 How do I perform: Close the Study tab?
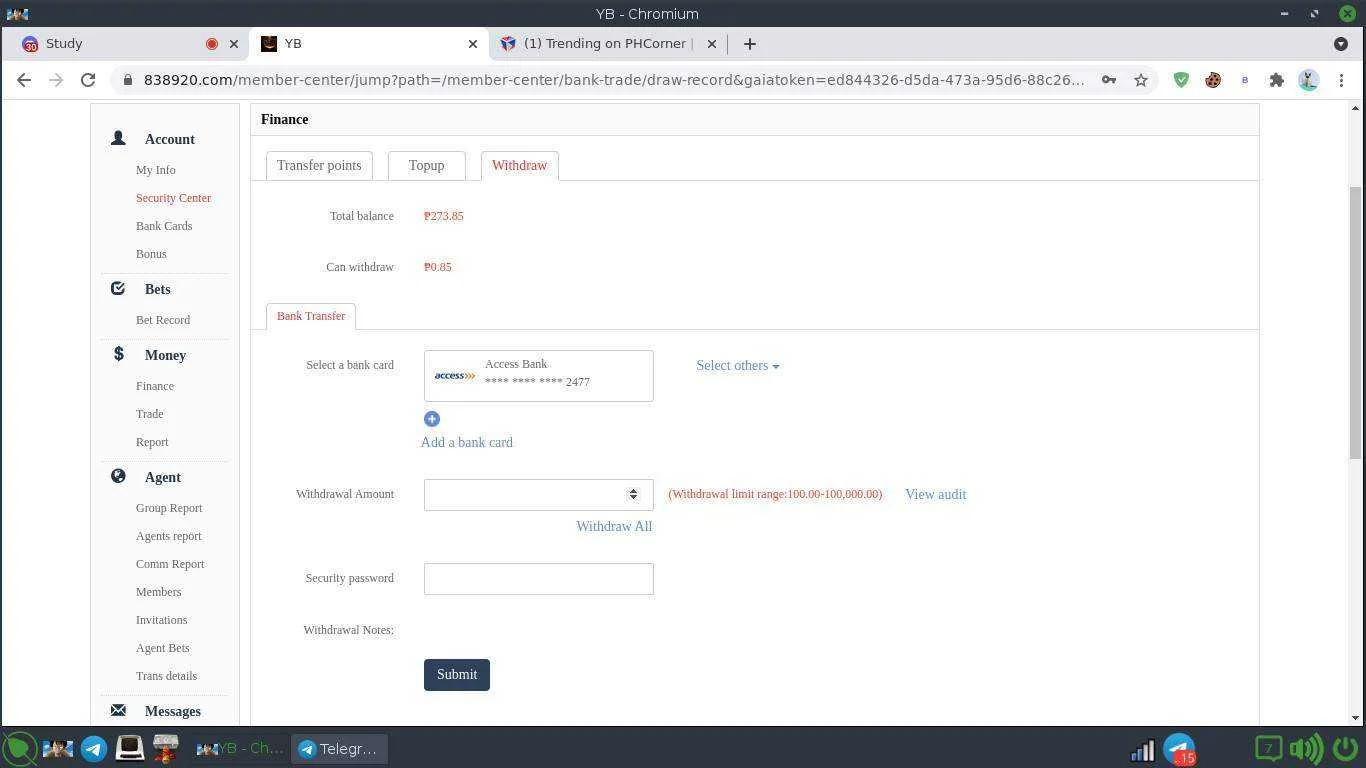234,44
